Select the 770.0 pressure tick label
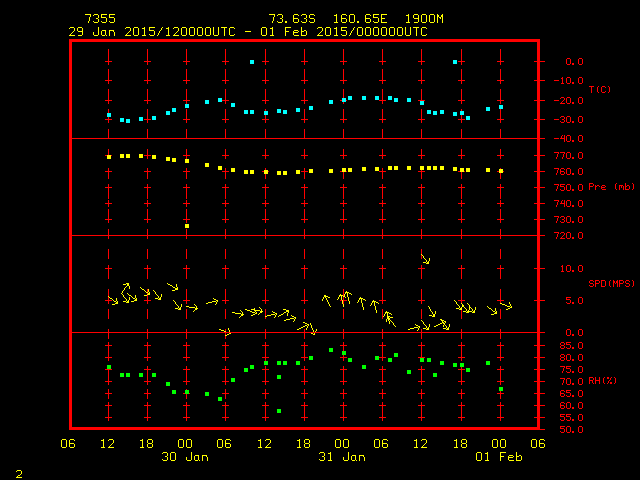 pyautogui.click(x=569, y=156)
